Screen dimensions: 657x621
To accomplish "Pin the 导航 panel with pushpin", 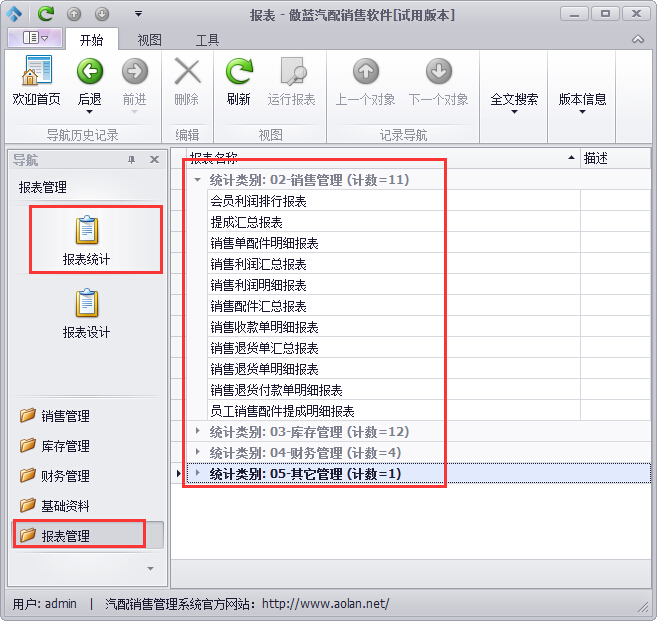I will pos(131,160).
